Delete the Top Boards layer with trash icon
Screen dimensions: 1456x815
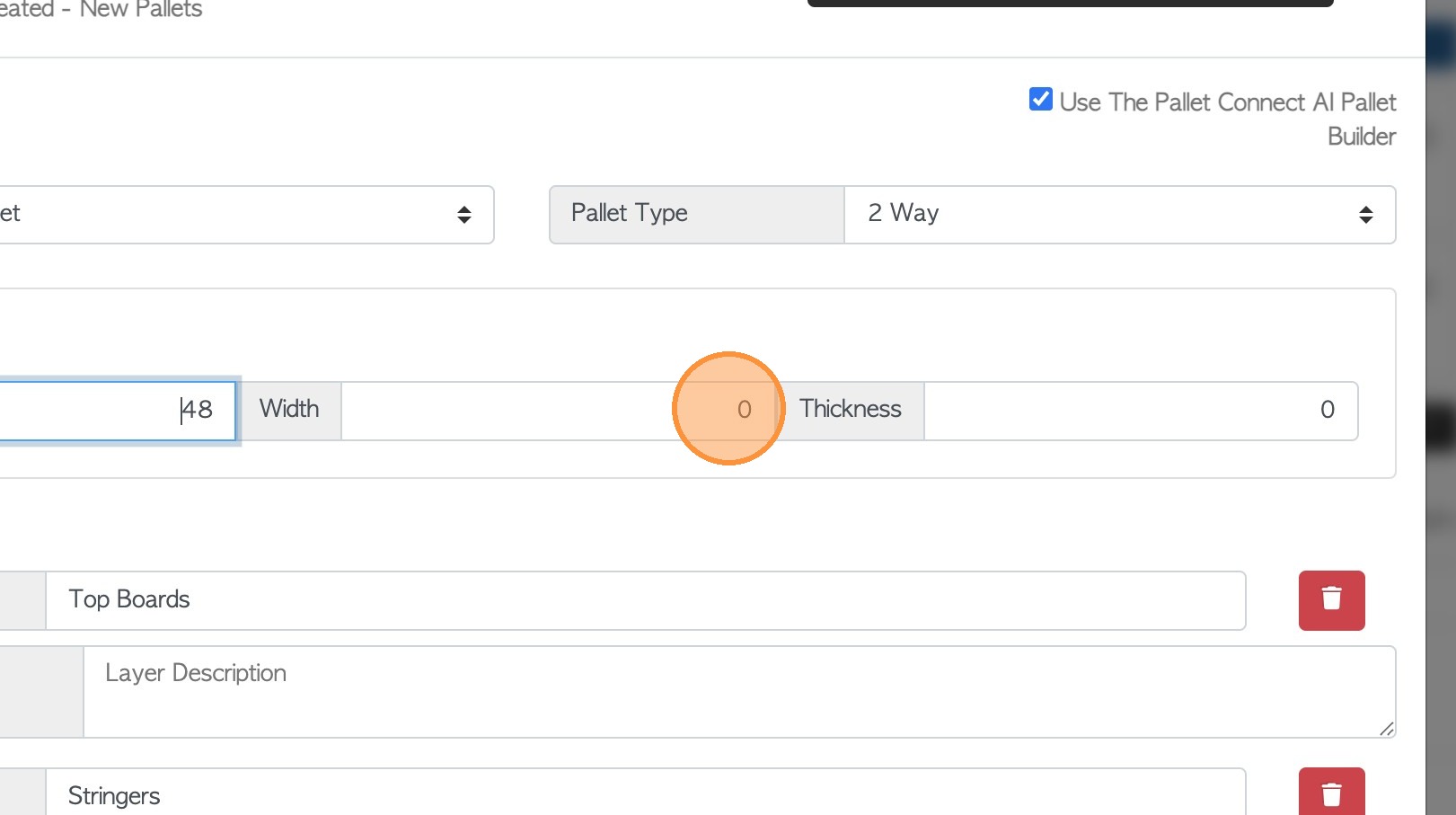(1331, 599)
